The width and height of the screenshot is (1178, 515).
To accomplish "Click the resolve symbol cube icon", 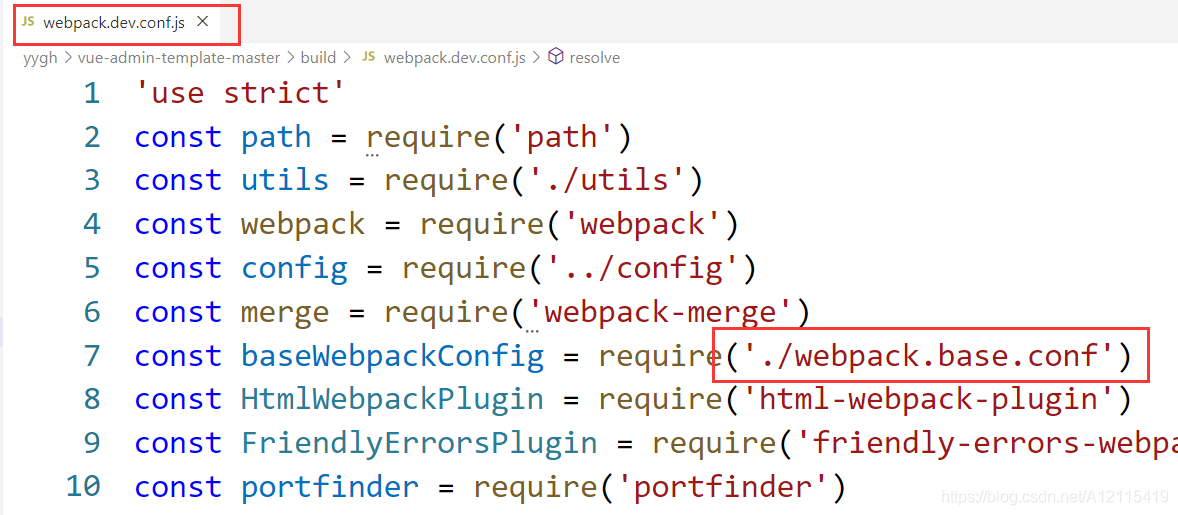I will click(x=556, y=57).
